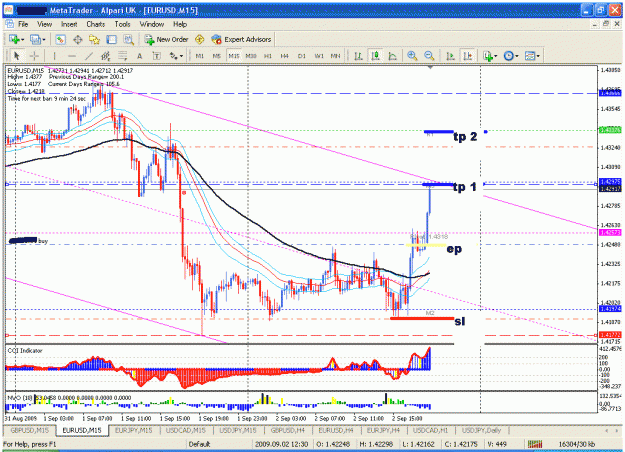Select the arrow Cursor tool

(17, 56)
